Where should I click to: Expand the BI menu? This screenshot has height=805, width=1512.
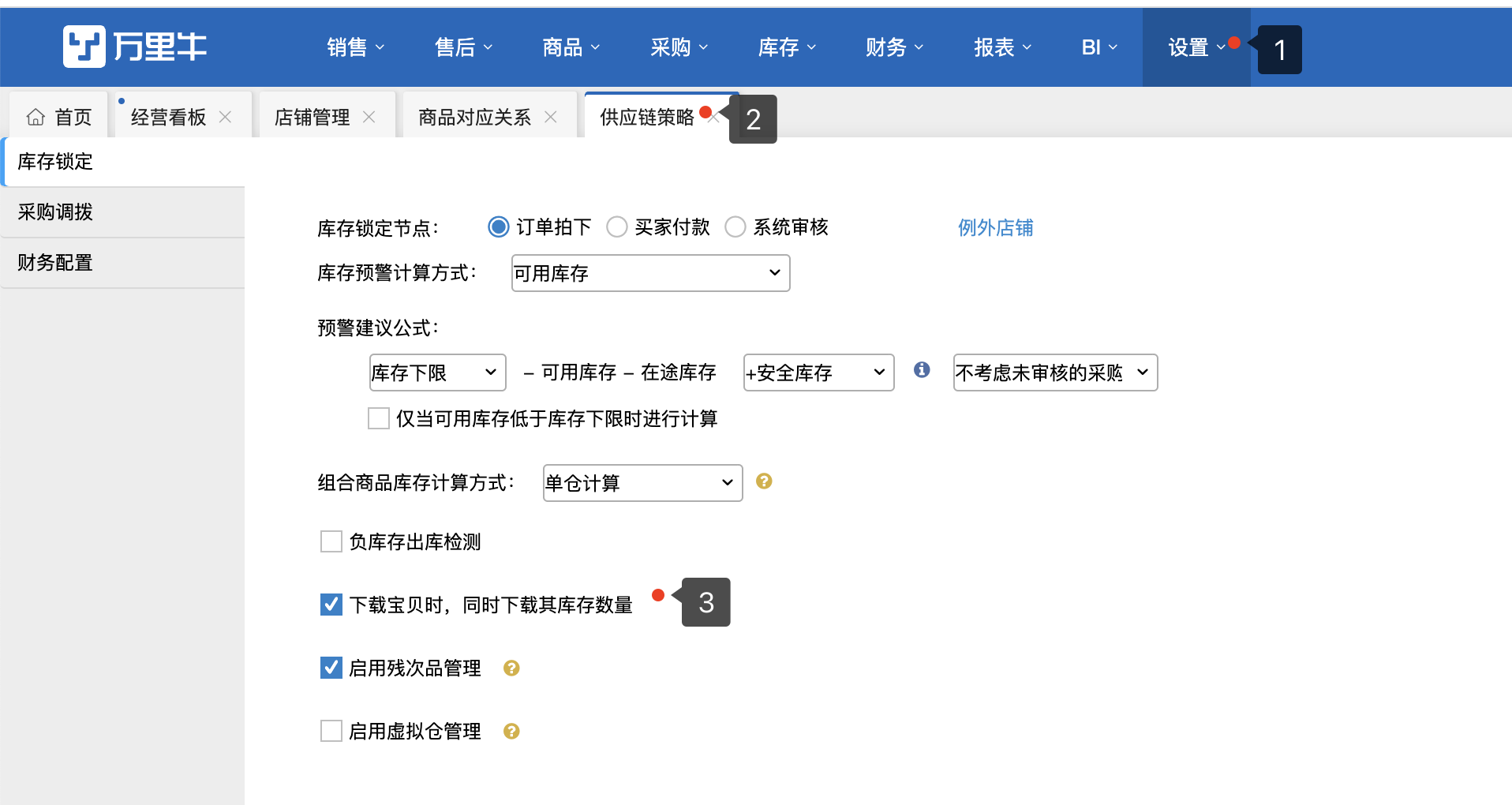click(x=1100, y=47)
